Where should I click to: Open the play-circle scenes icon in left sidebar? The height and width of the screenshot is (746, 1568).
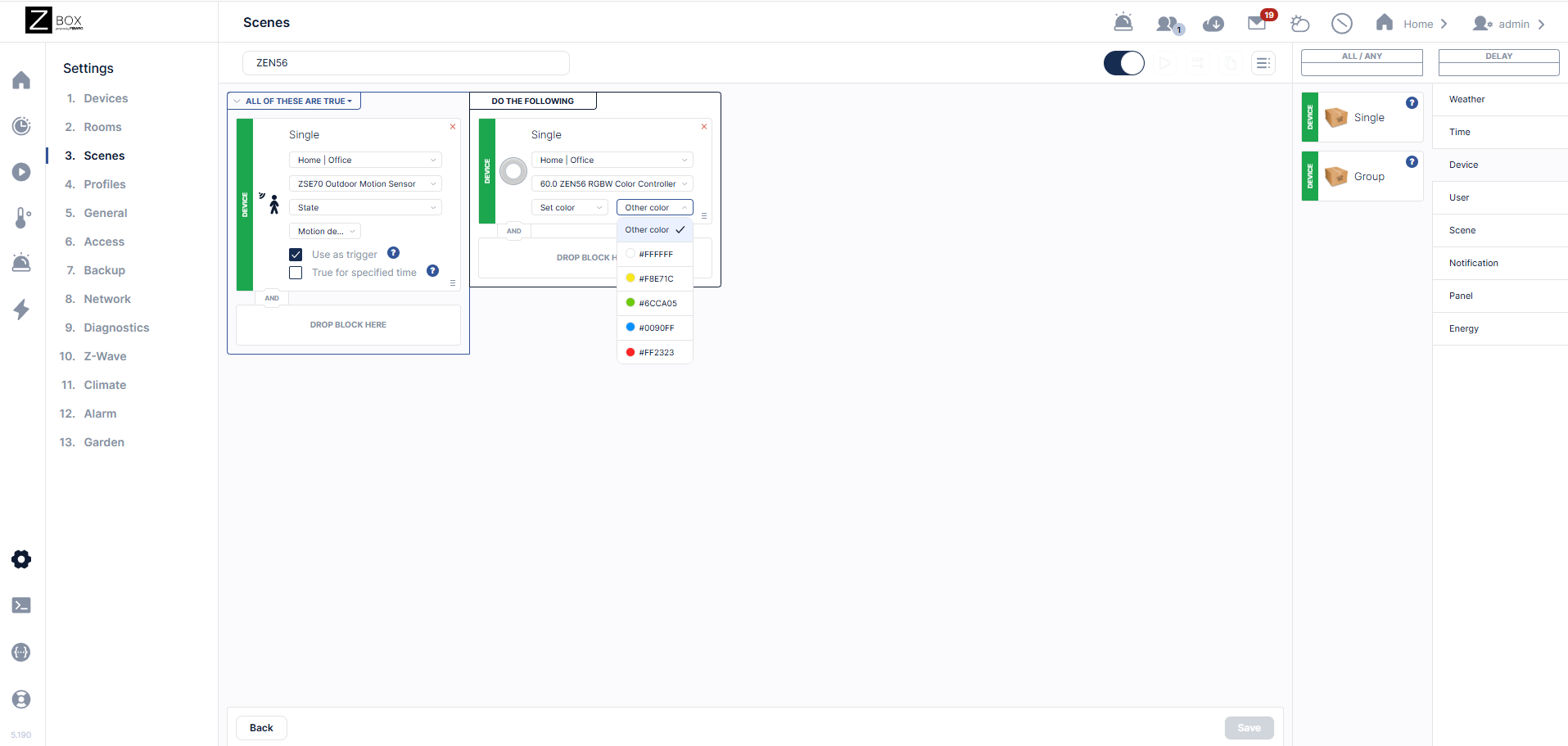pos(22,172)
